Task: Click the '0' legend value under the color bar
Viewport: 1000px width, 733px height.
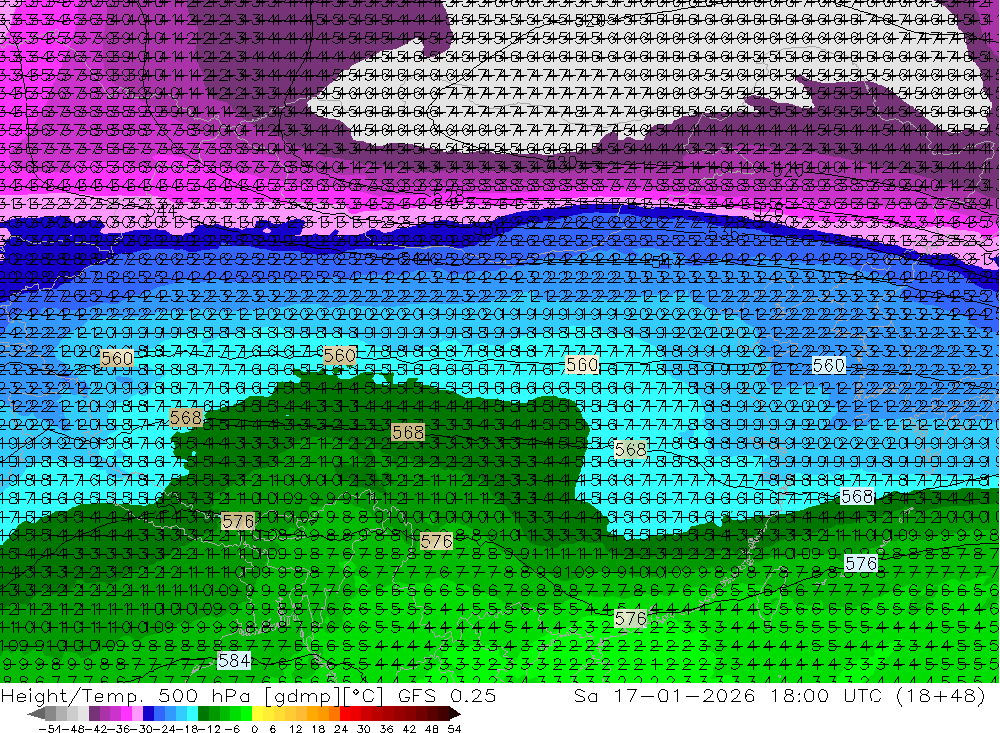Action: tap(254, 729)
